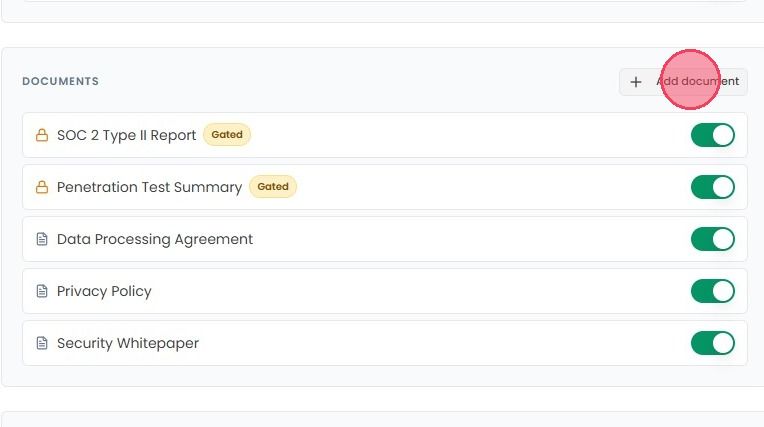Screen dimensions: 764x427
Task: Click the Gated badge on Penetration Test Summary
Action: pos(273,187)
